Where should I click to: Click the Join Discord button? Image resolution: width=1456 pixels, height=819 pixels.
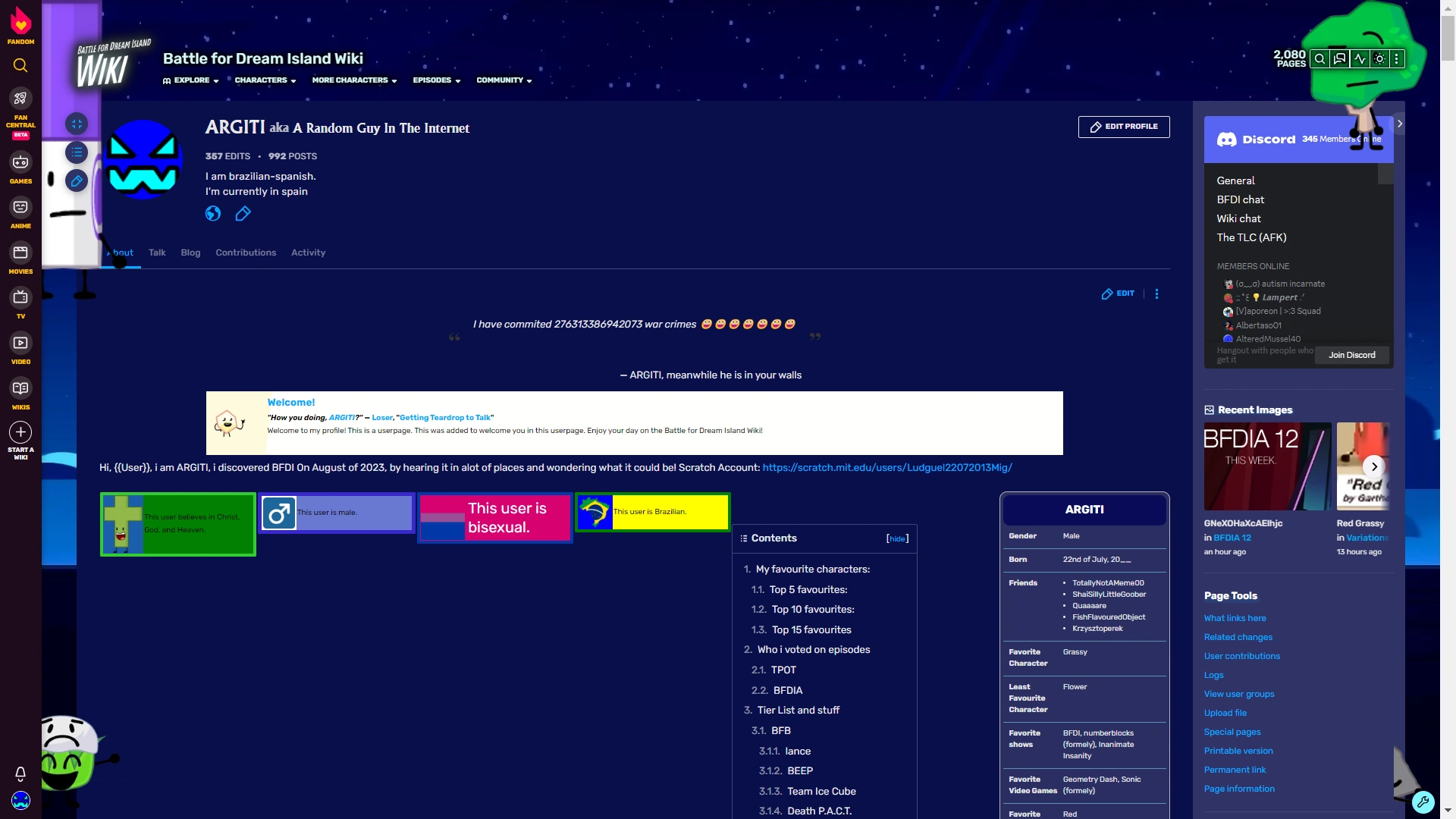point(1352,355)
